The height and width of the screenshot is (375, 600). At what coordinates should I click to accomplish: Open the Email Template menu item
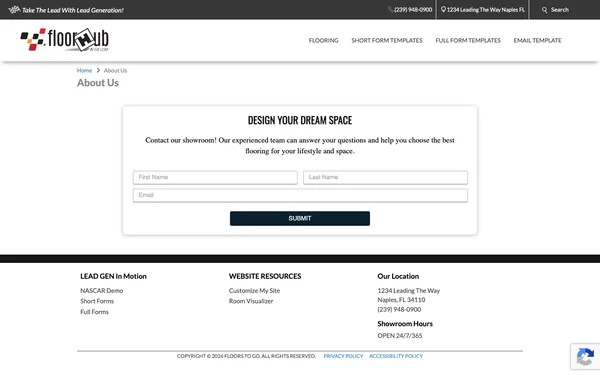pyautogui.click(x=537, y=40)
